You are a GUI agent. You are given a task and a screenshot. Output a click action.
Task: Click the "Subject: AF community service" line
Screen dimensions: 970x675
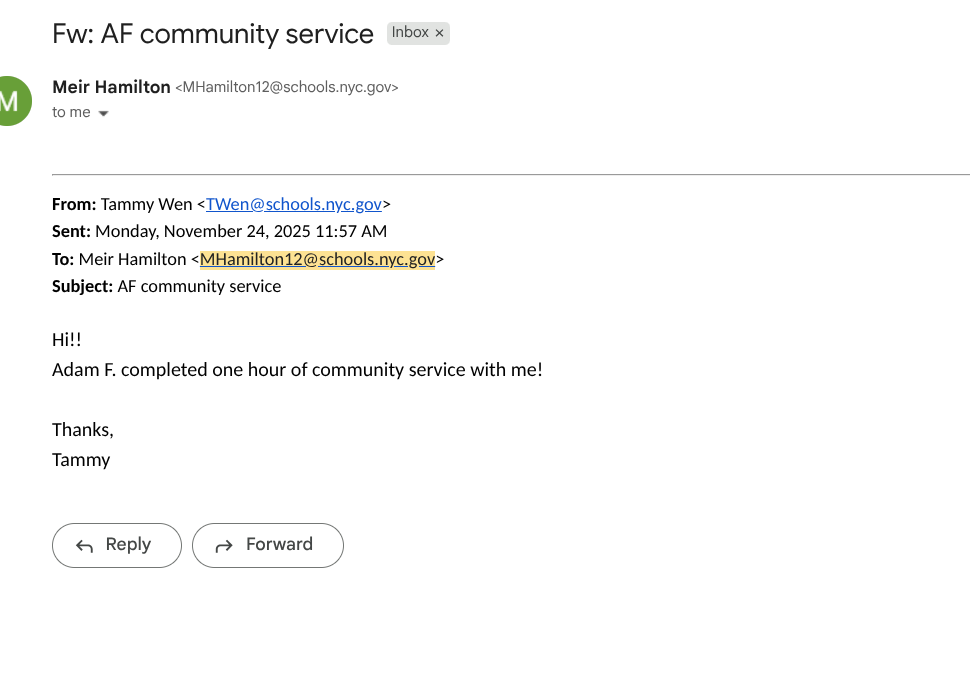(x=166, y=286)
